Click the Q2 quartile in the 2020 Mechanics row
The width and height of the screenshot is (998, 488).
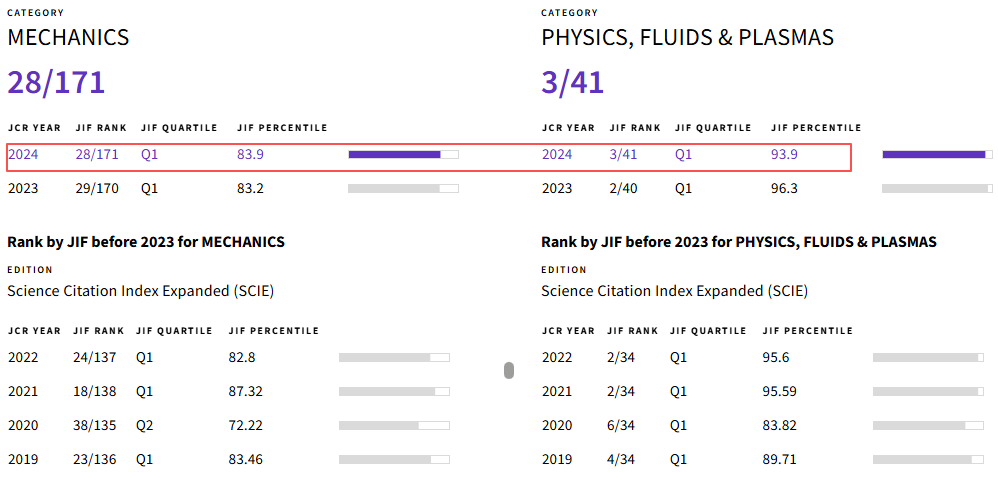click(x=145, y=425)
